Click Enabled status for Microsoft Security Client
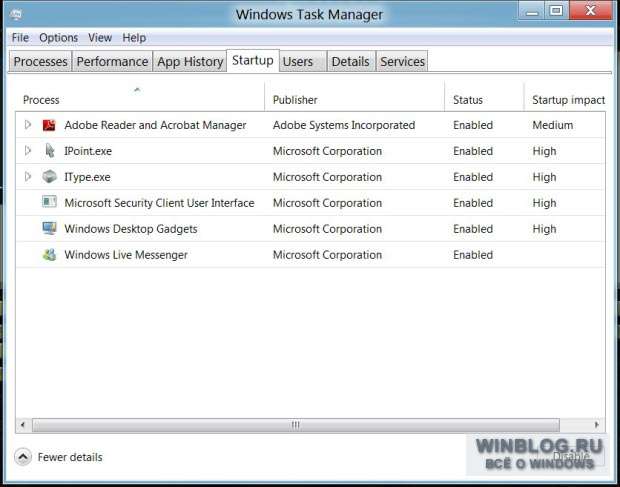The height and width of the screenshot is (487, 620). click(x=473, y=203)
